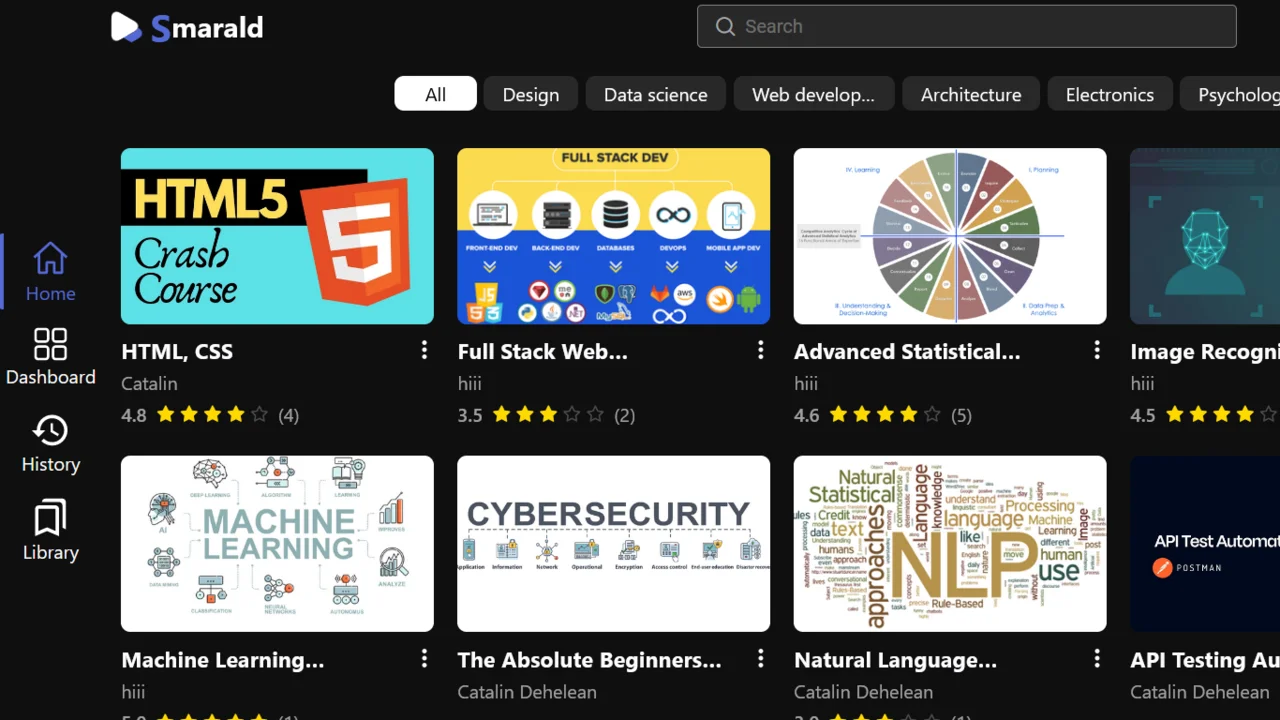Screen dimensions: 1280x720
Task: Click 'Catalin Dehelean' under Absolute Beginners course
Action: point(527,692)
